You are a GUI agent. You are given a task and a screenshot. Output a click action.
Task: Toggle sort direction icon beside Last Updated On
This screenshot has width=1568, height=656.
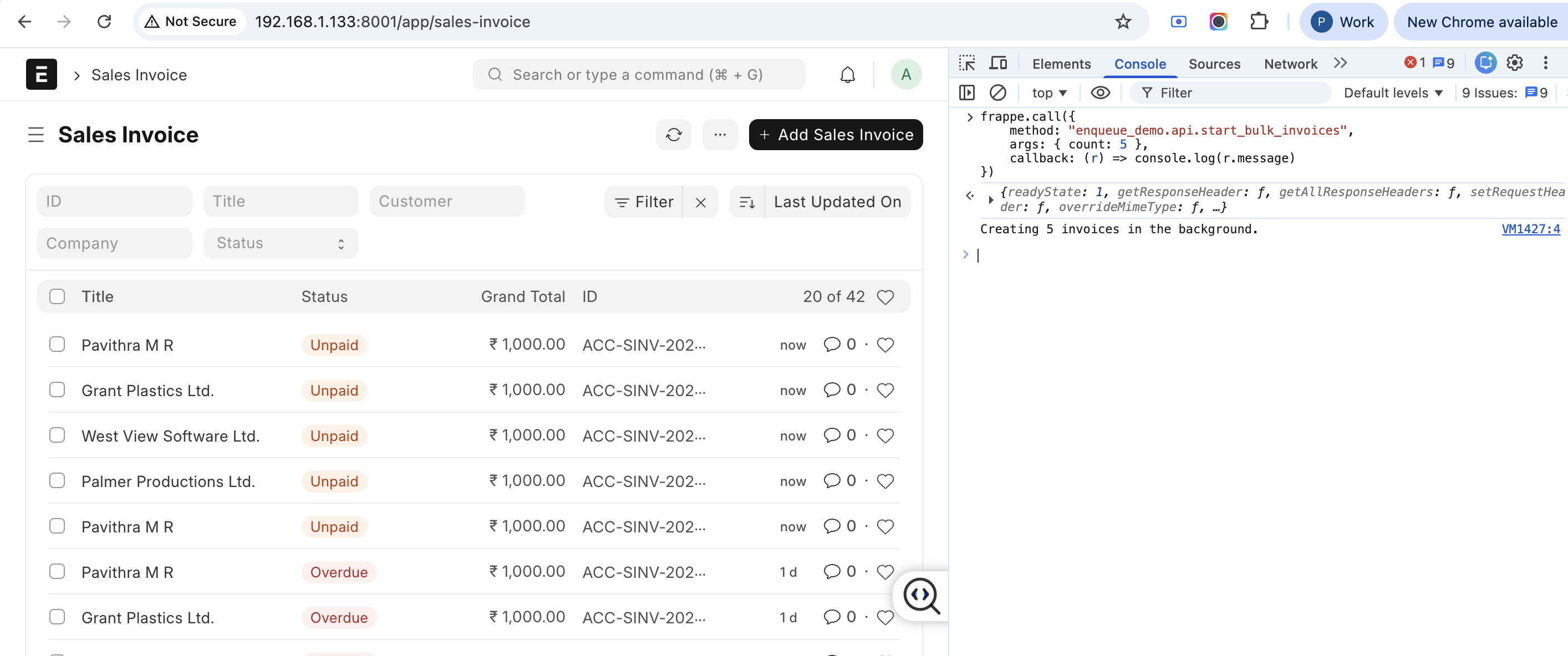tap(747, 202)
